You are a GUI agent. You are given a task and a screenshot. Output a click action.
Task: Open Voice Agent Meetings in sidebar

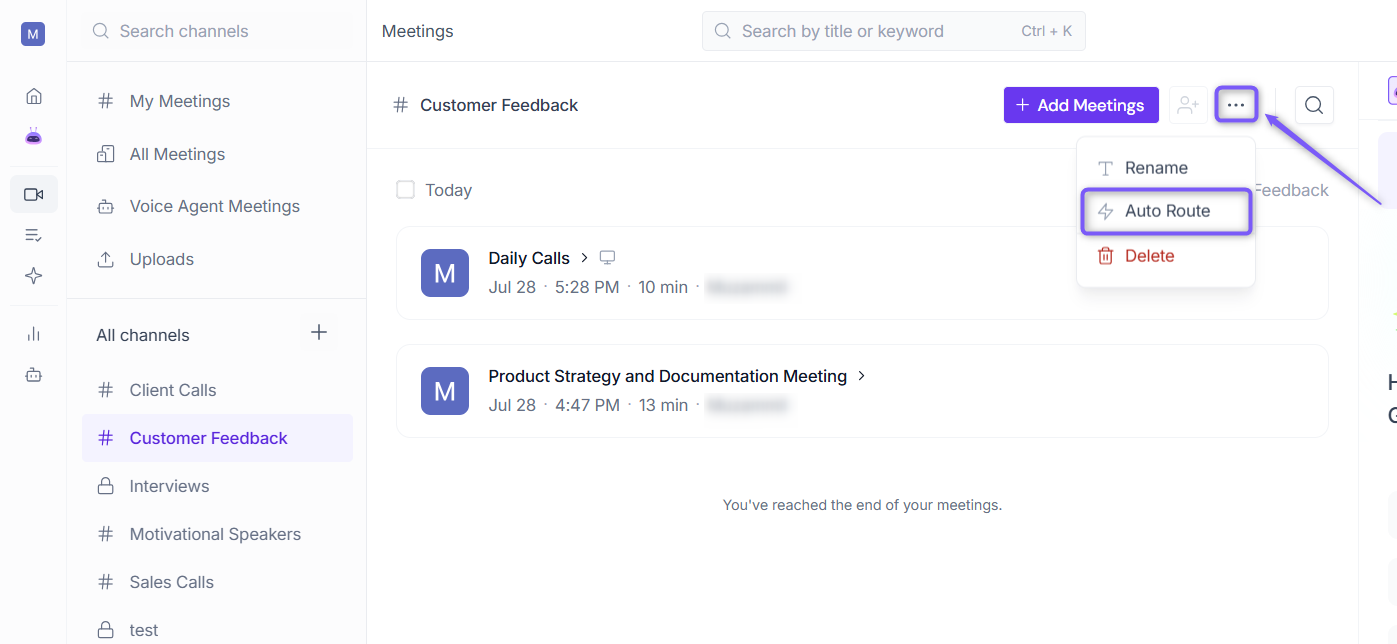(x=217, y=206)
